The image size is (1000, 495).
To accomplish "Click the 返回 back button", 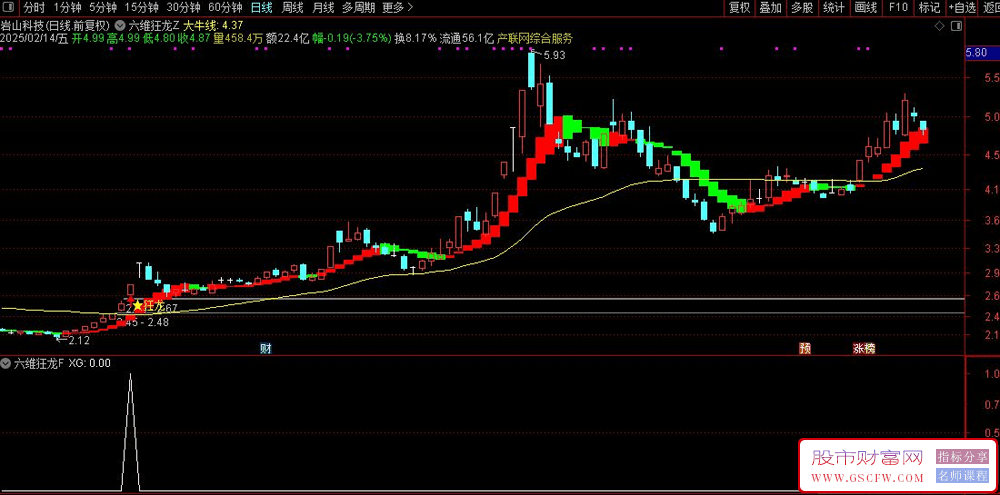I will 991,8.
